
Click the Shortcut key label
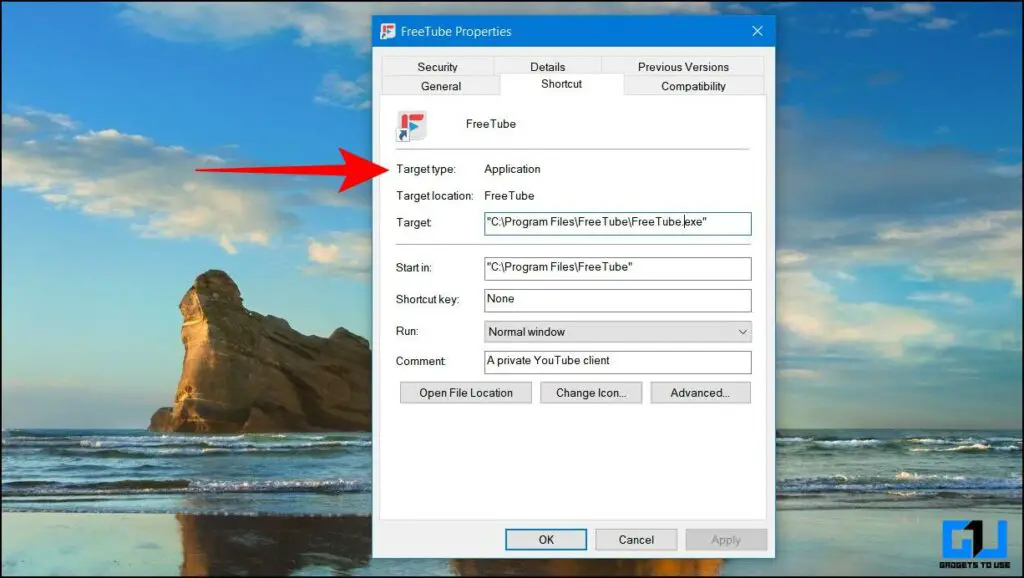click(427, 299)
